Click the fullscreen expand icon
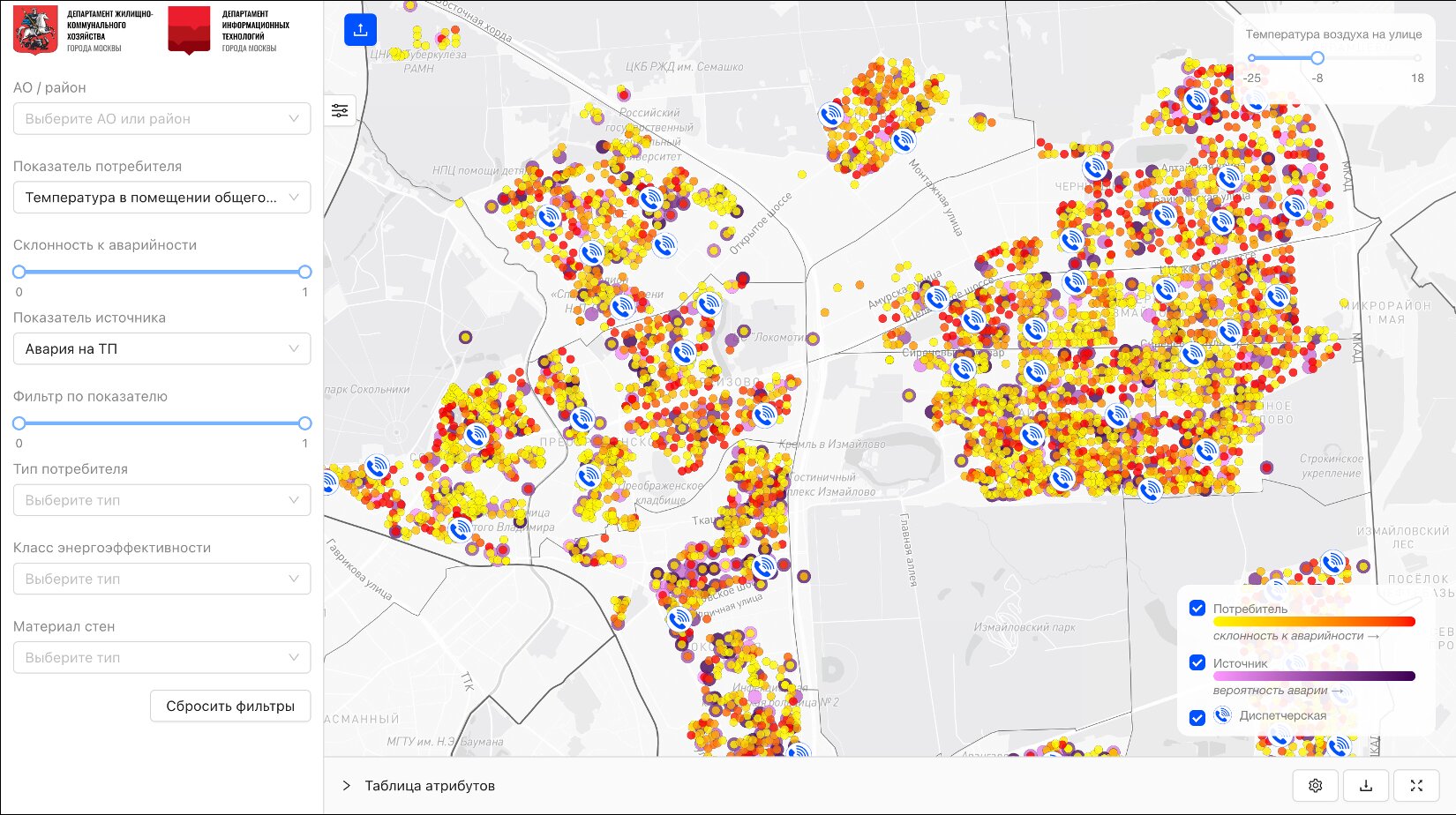The image size is (1456, 815). (x=1416, y=786)
